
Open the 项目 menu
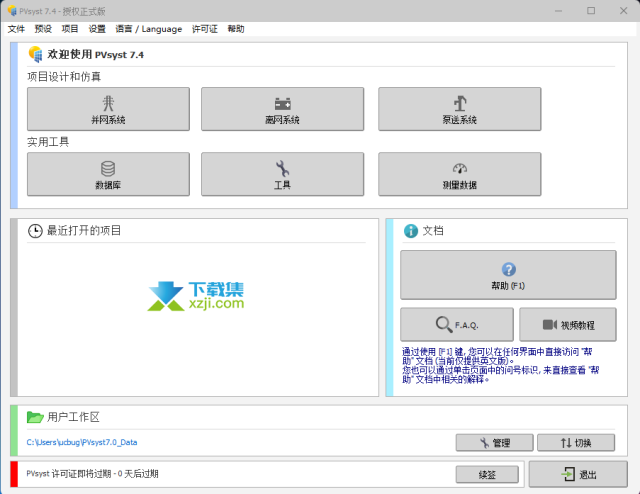point(70,29)
